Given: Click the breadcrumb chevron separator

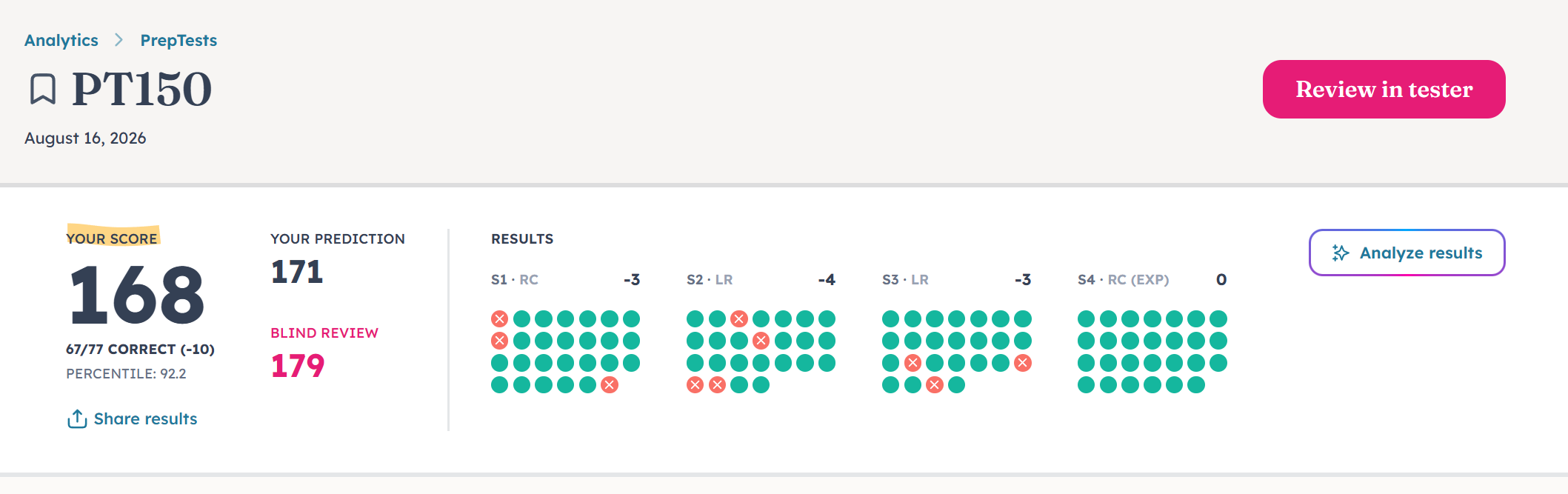Looking at the screenshot, I should [119, 40].
